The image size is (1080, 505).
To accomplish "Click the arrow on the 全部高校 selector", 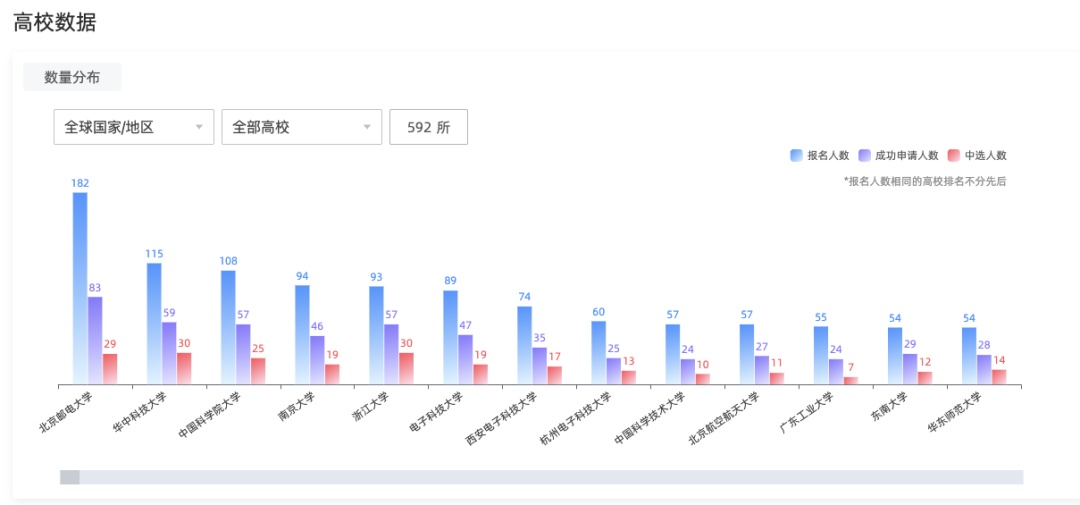I will coord(367,127).
